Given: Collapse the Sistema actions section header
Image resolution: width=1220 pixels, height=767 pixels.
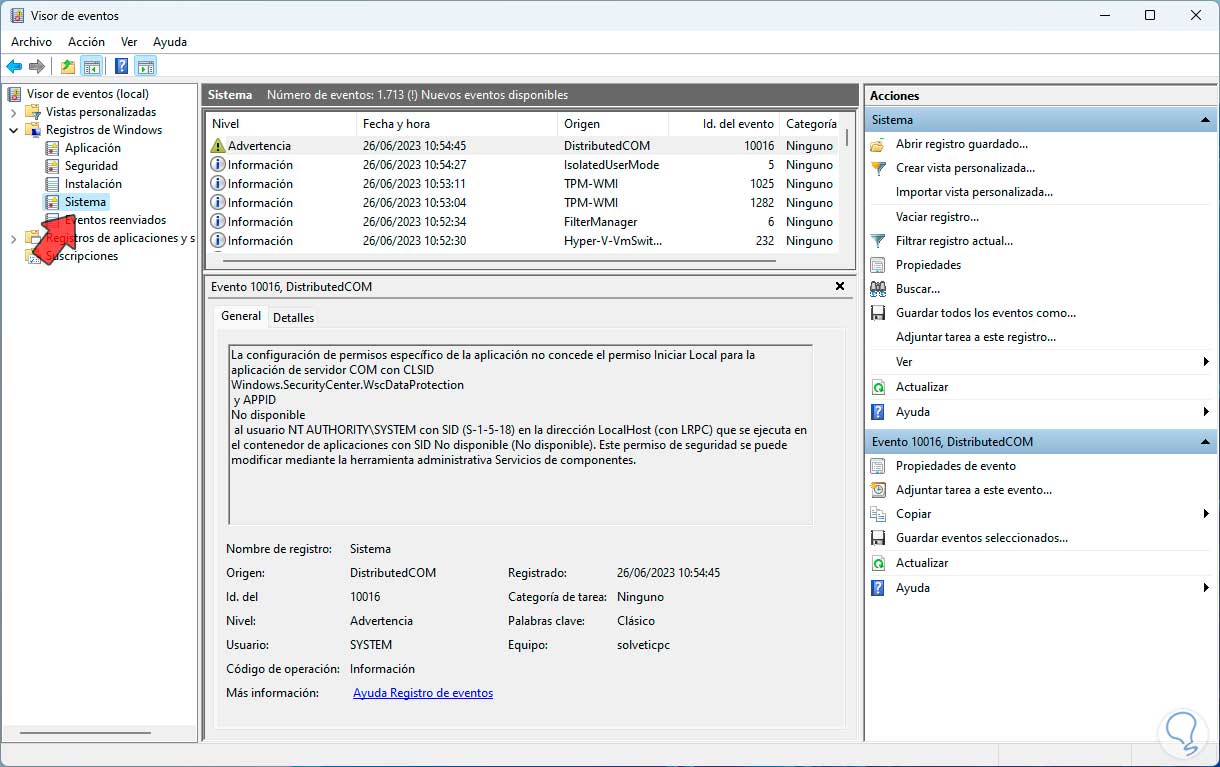Looking at the screenshot, I should coord(1206,120).
